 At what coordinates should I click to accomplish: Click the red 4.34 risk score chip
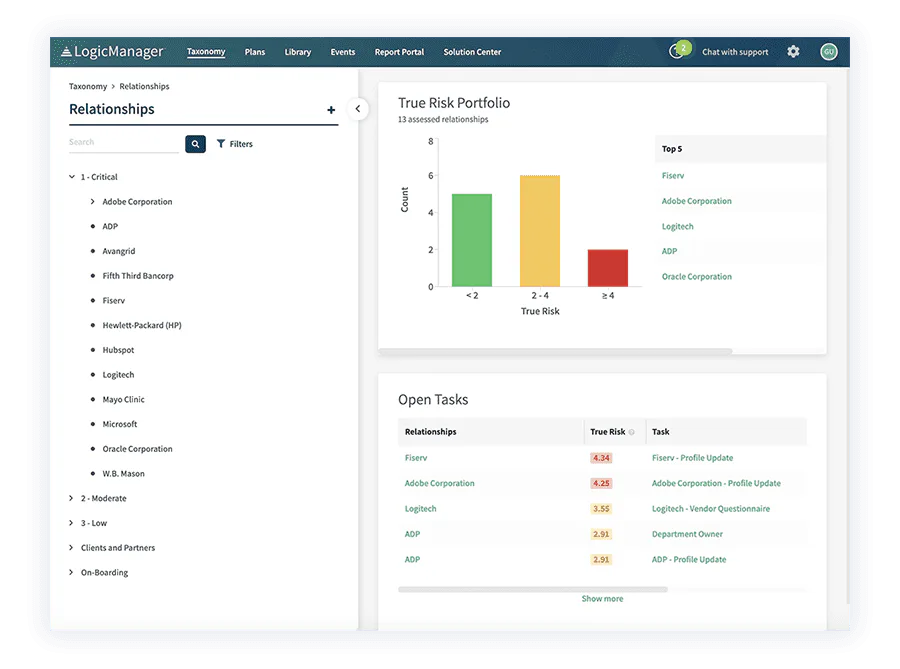[601, 457]
